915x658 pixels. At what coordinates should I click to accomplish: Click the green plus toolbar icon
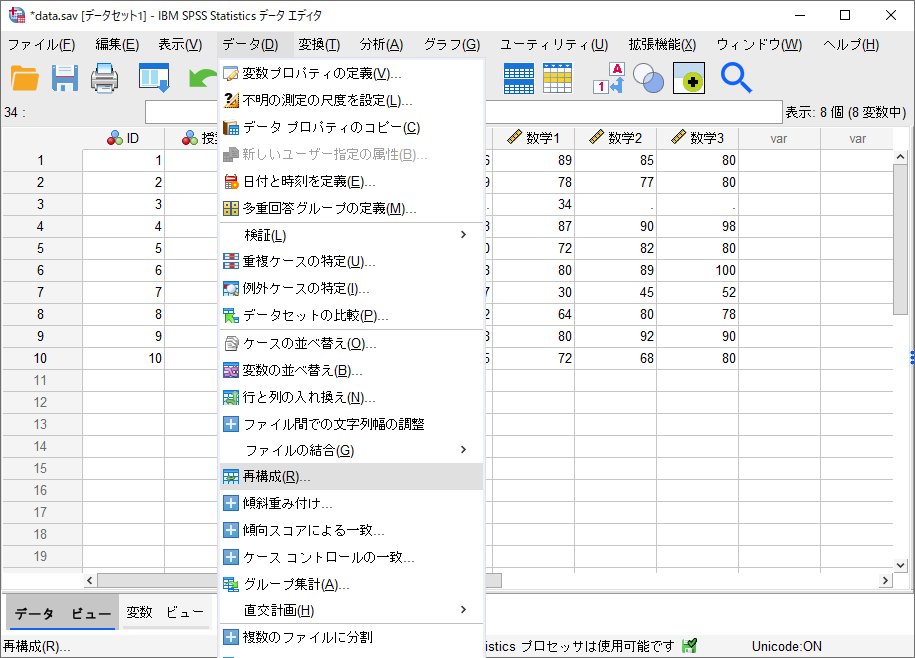pyautogui.click(x=689, y=78)
